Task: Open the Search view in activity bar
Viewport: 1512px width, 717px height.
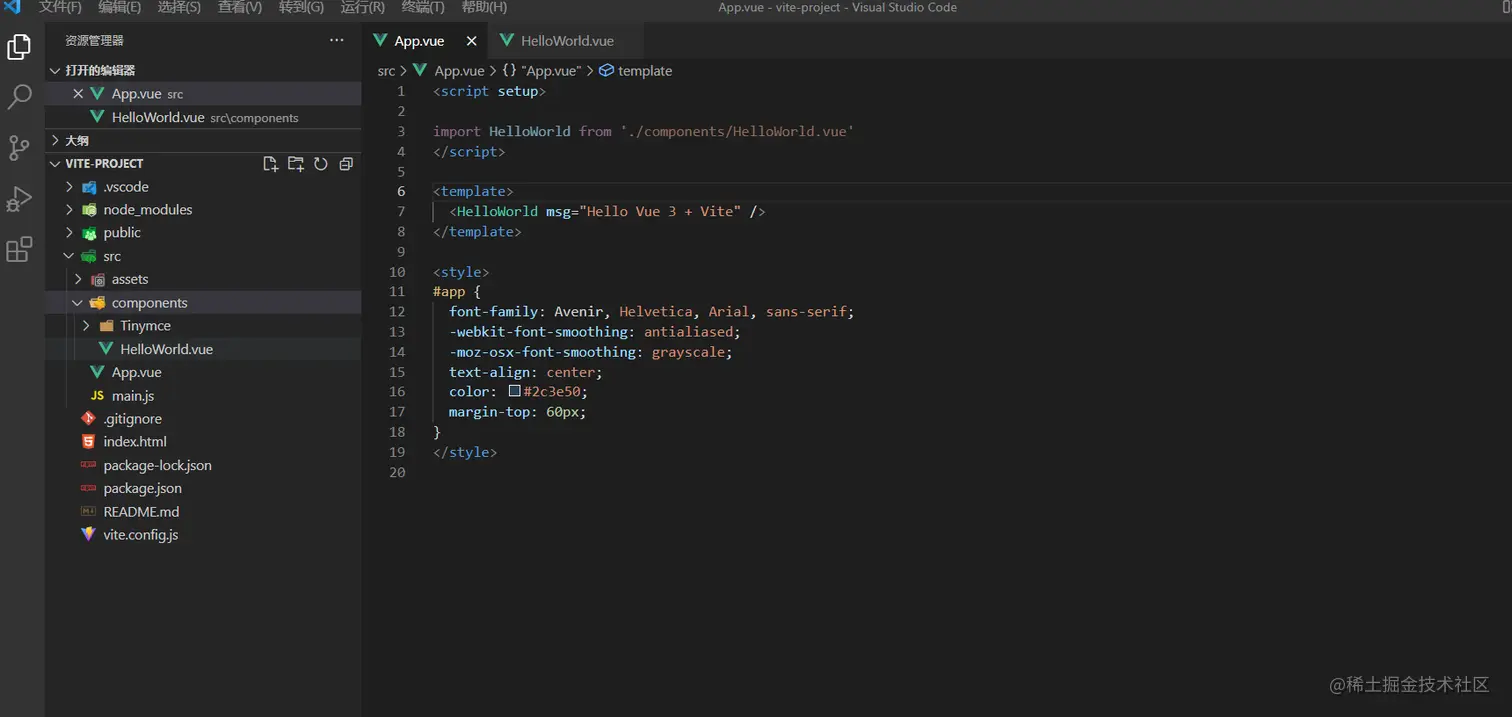Action: click(x=19, y=97)
